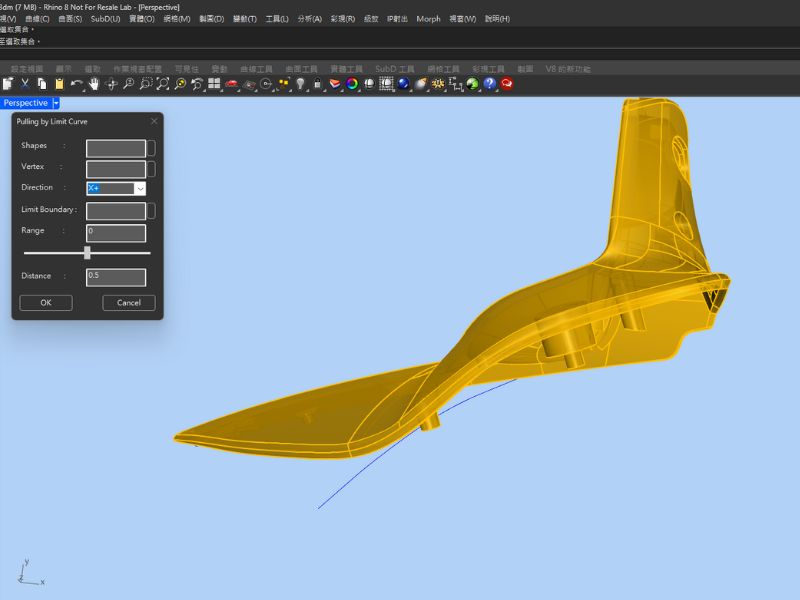Screen dimensions: 800x600
Task: Expand the Perspective viewport menu arrow
Action: pyautogui.click(x=57, y=103)
